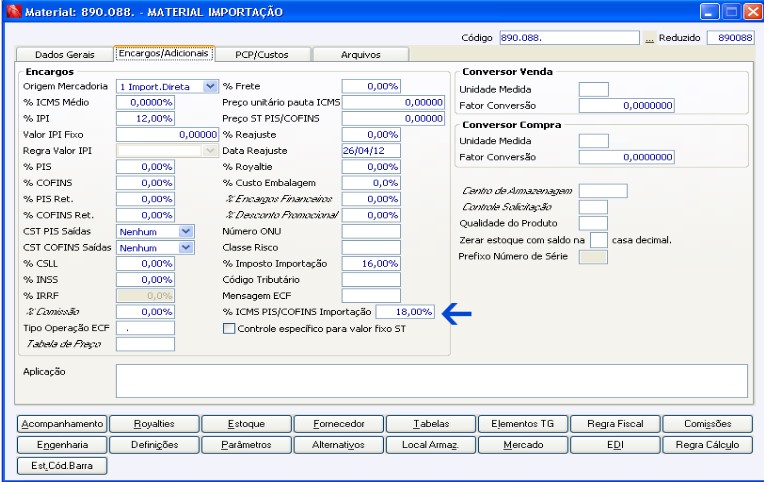The width and height of the screenshot is (764, 482).
Task: Open the Definições button
Action: coord(154,445)
